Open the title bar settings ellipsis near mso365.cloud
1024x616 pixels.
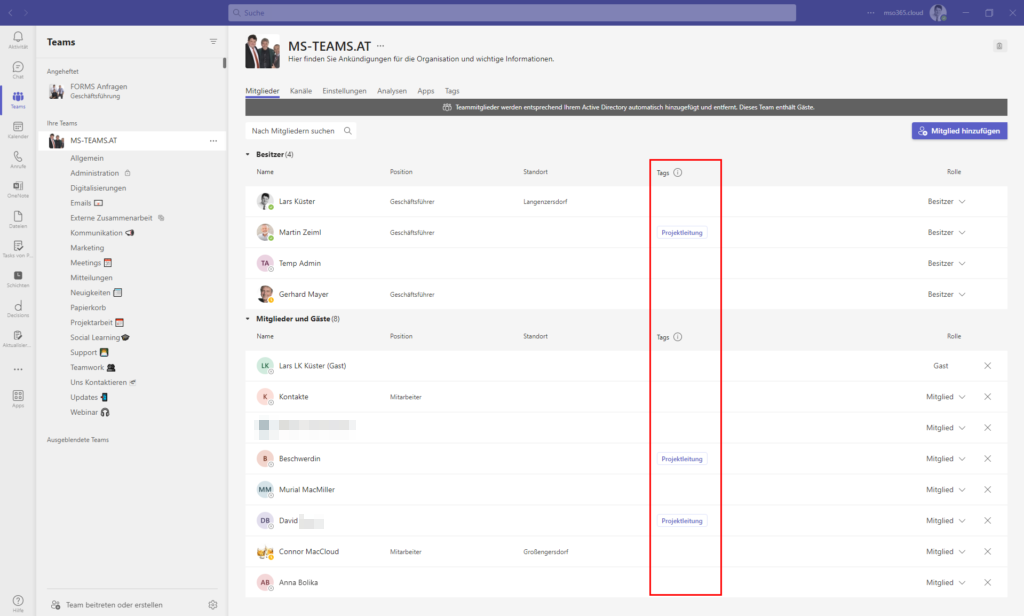(x=871, y=12)
